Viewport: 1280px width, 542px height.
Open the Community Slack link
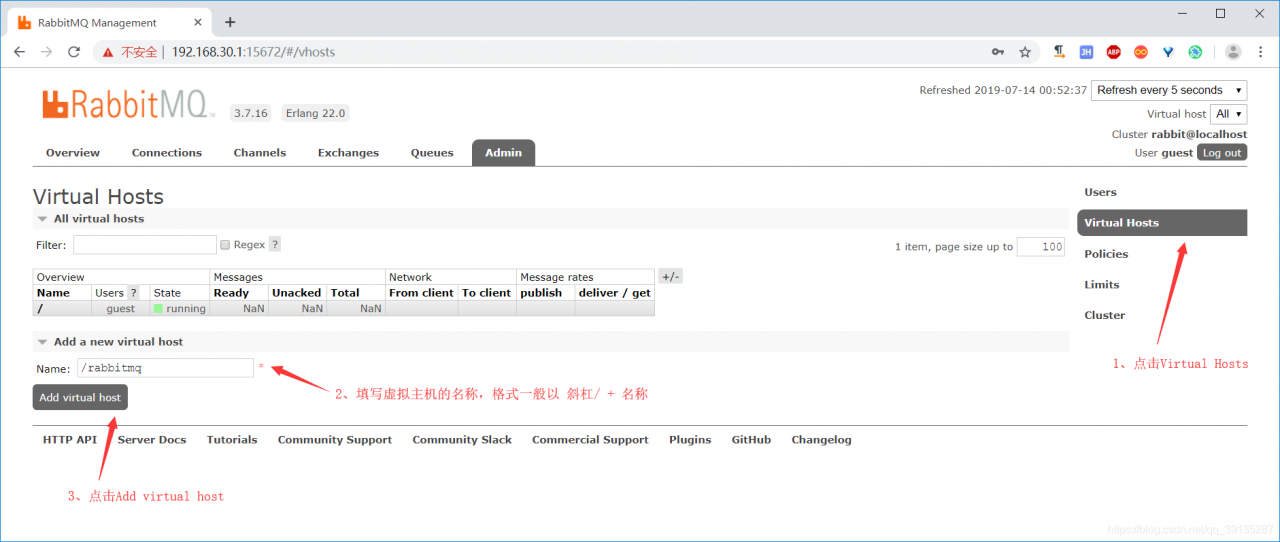pos(462,440)
